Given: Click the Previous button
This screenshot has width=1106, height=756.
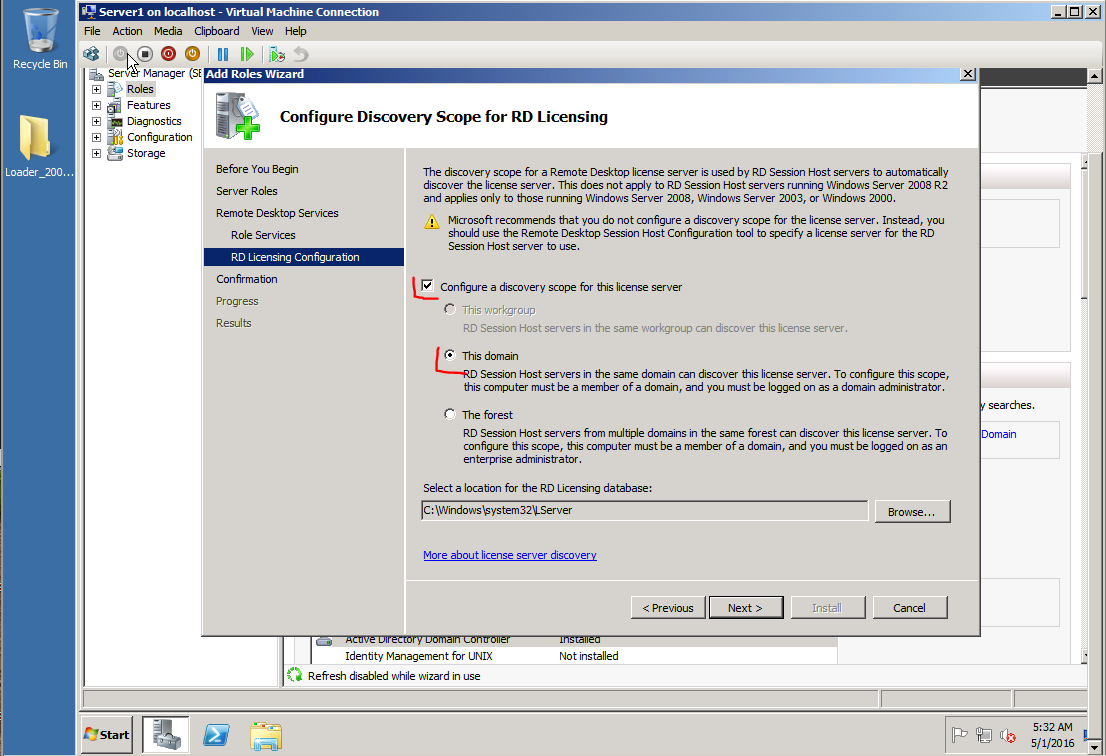Looking at the screenshot, I should (x=668, y=608).
